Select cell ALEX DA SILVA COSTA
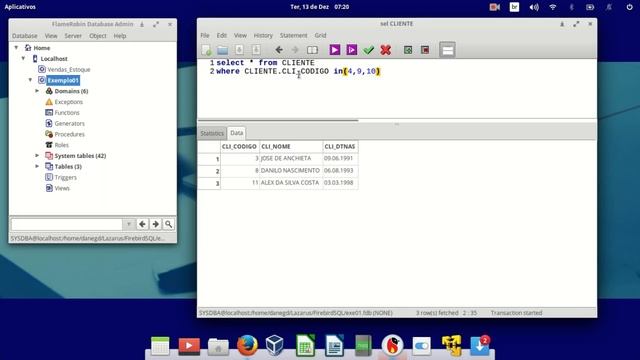The image size is (640, 360). tap(291, 183)
